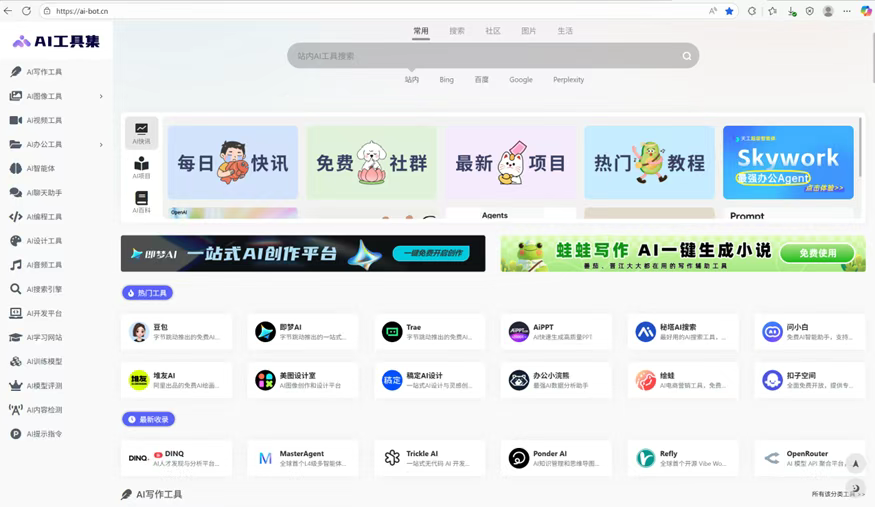This screenshot has width=875, height=507.
Task: Open the 每日快讯 banner card
Action: pyautogui.click(x=233, y=162)
